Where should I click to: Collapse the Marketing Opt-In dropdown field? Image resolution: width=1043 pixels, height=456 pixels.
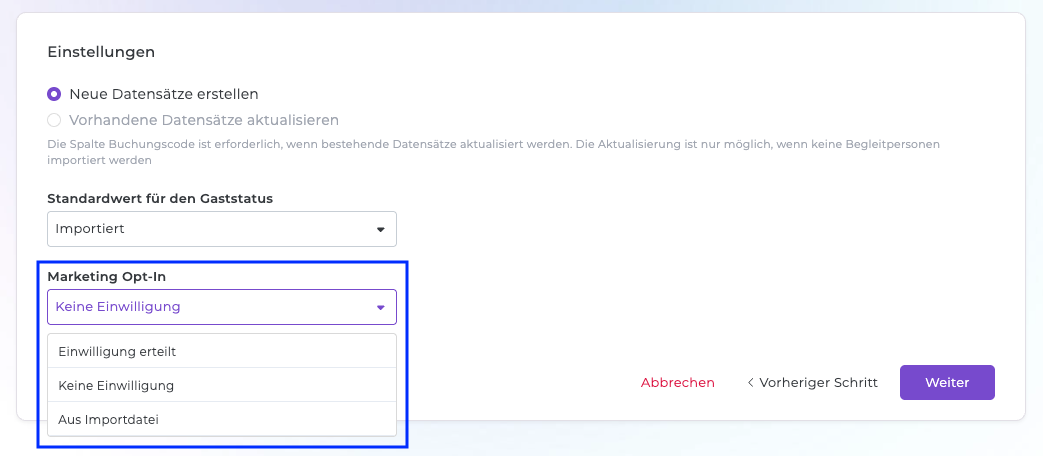[x=221, y=307]
